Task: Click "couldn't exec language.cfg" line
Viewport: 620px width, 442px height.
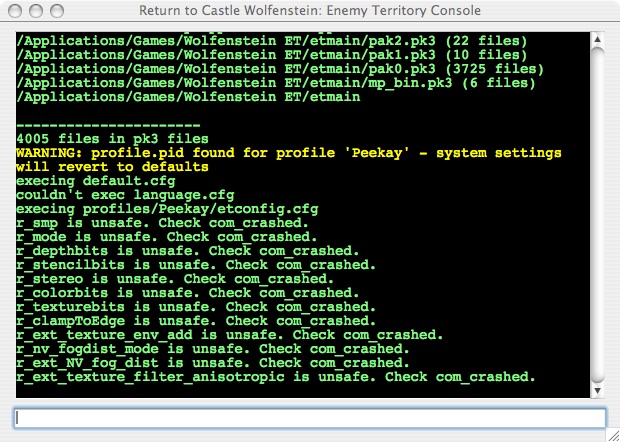Action: (125, 195)
